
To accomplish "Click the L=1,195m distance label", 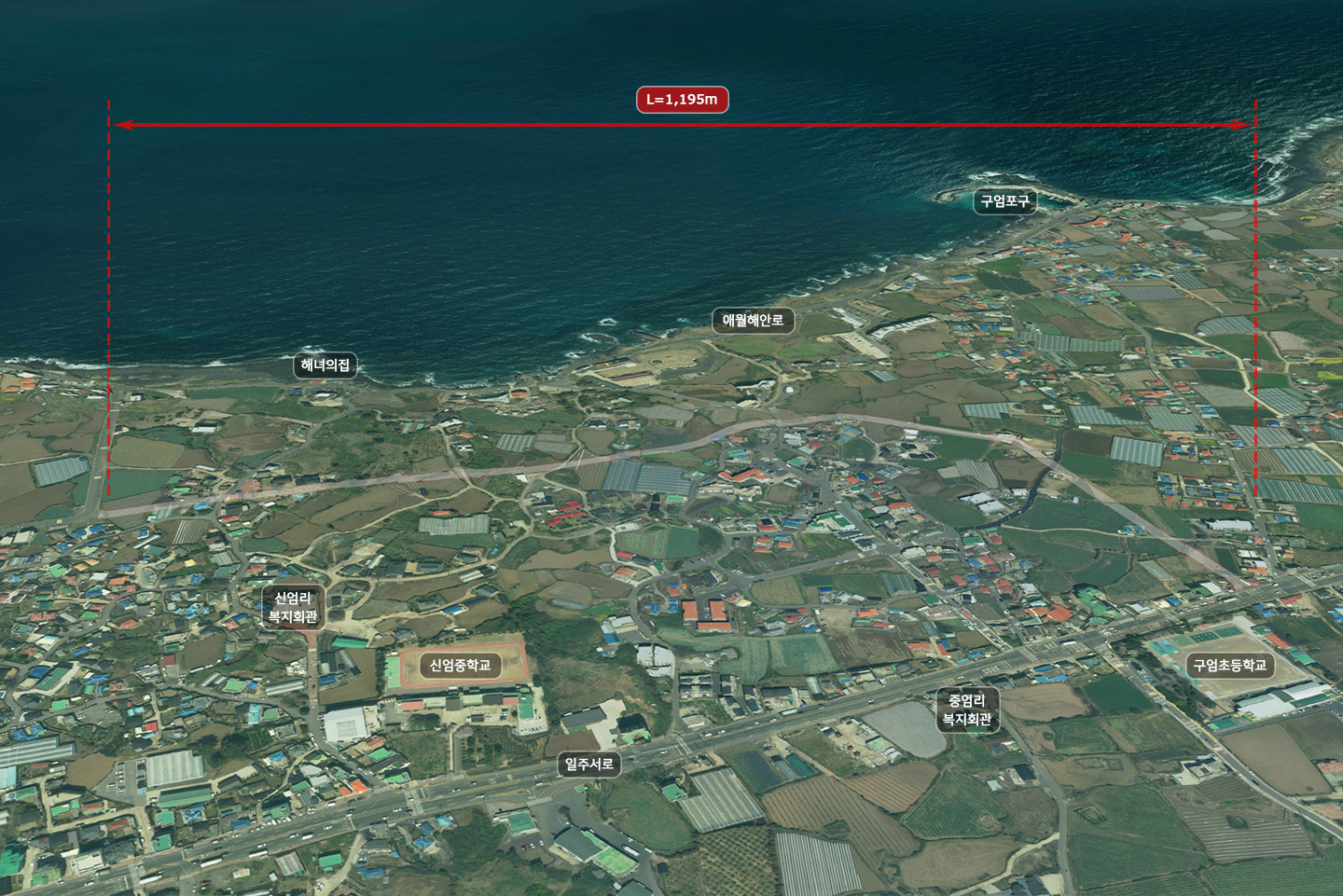I will [682, 100].
